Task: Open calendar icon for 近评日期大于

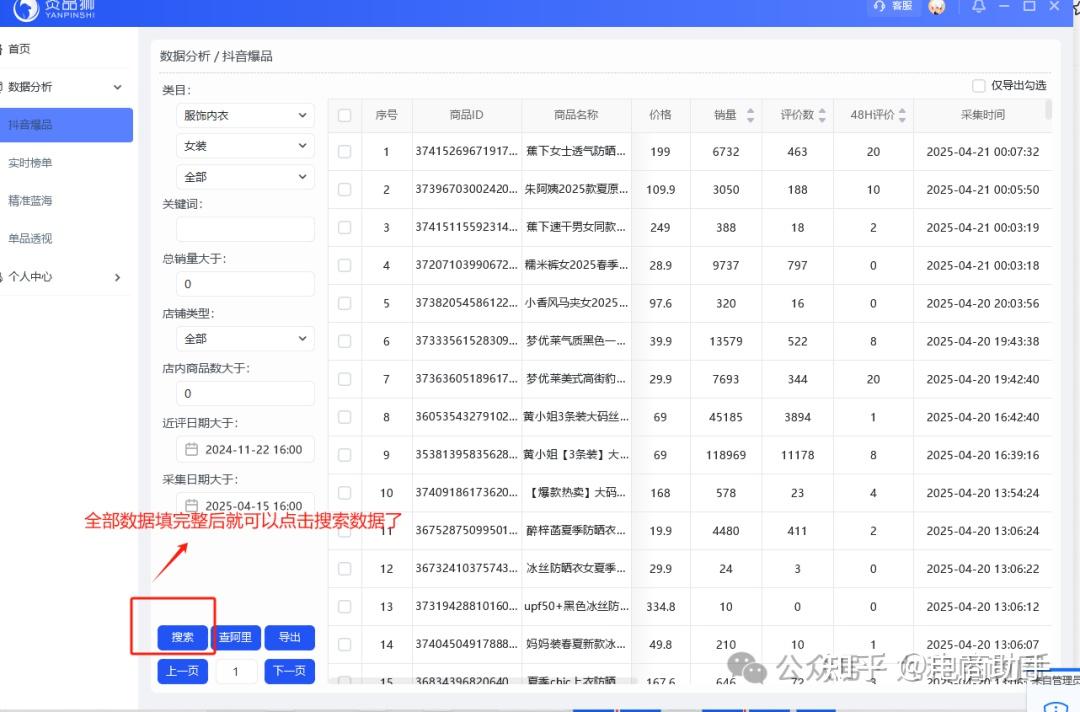Action: tap(192, 450)
